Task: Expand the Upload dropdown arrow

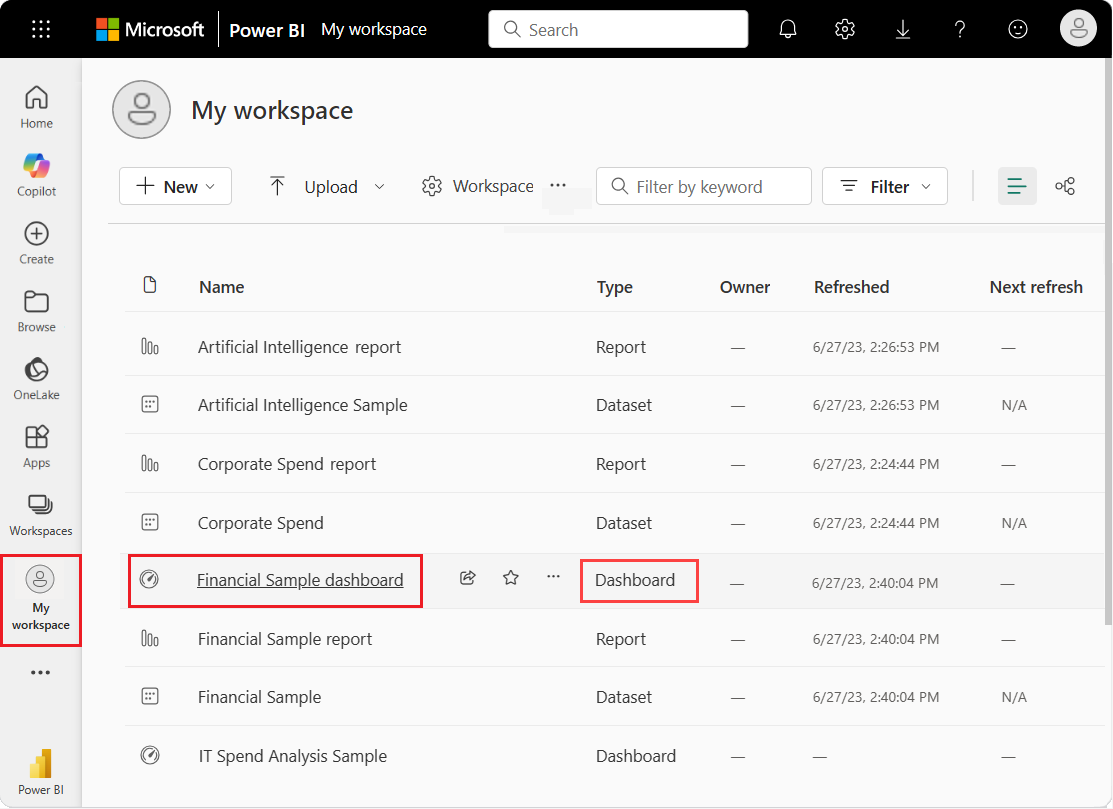Action: pos(379,186)
